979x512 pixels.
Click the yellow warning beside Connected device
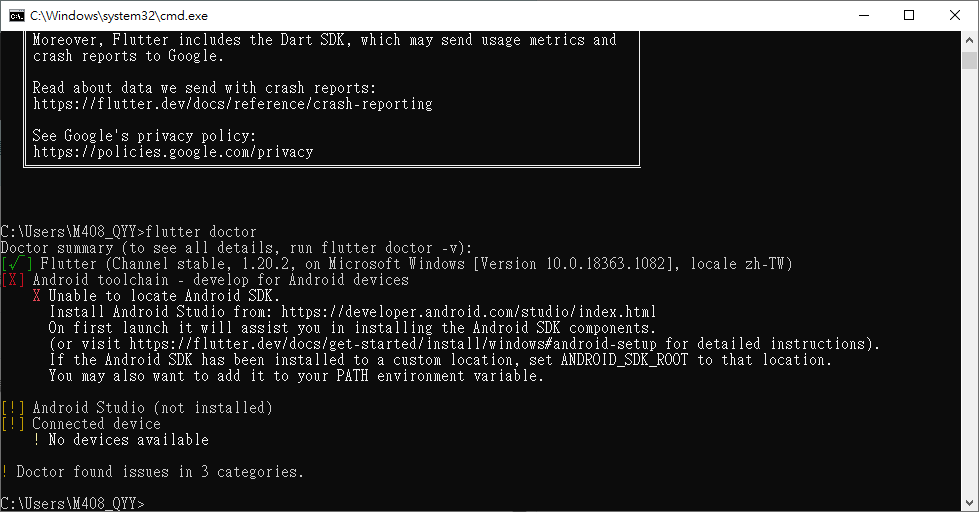tap(12, 423)
